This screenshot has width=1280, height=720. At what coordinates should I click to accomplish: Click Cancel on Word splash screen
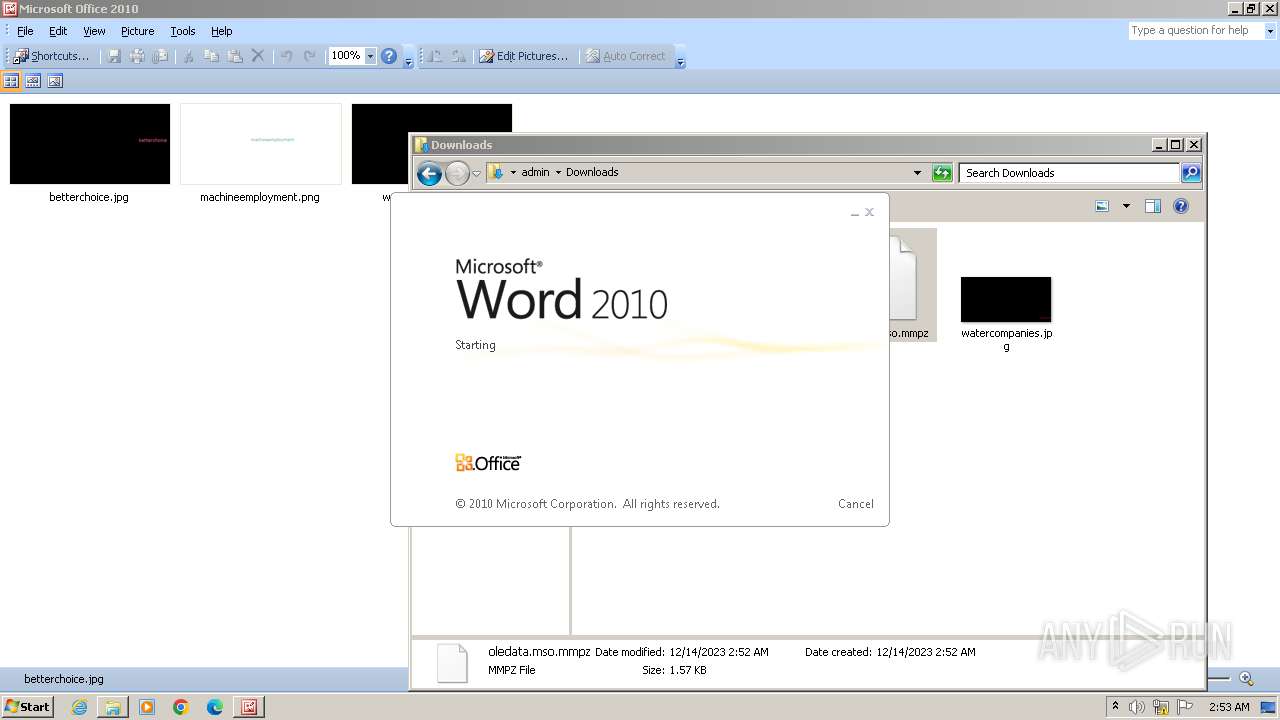pyautogui.click(x=856, y=504)
